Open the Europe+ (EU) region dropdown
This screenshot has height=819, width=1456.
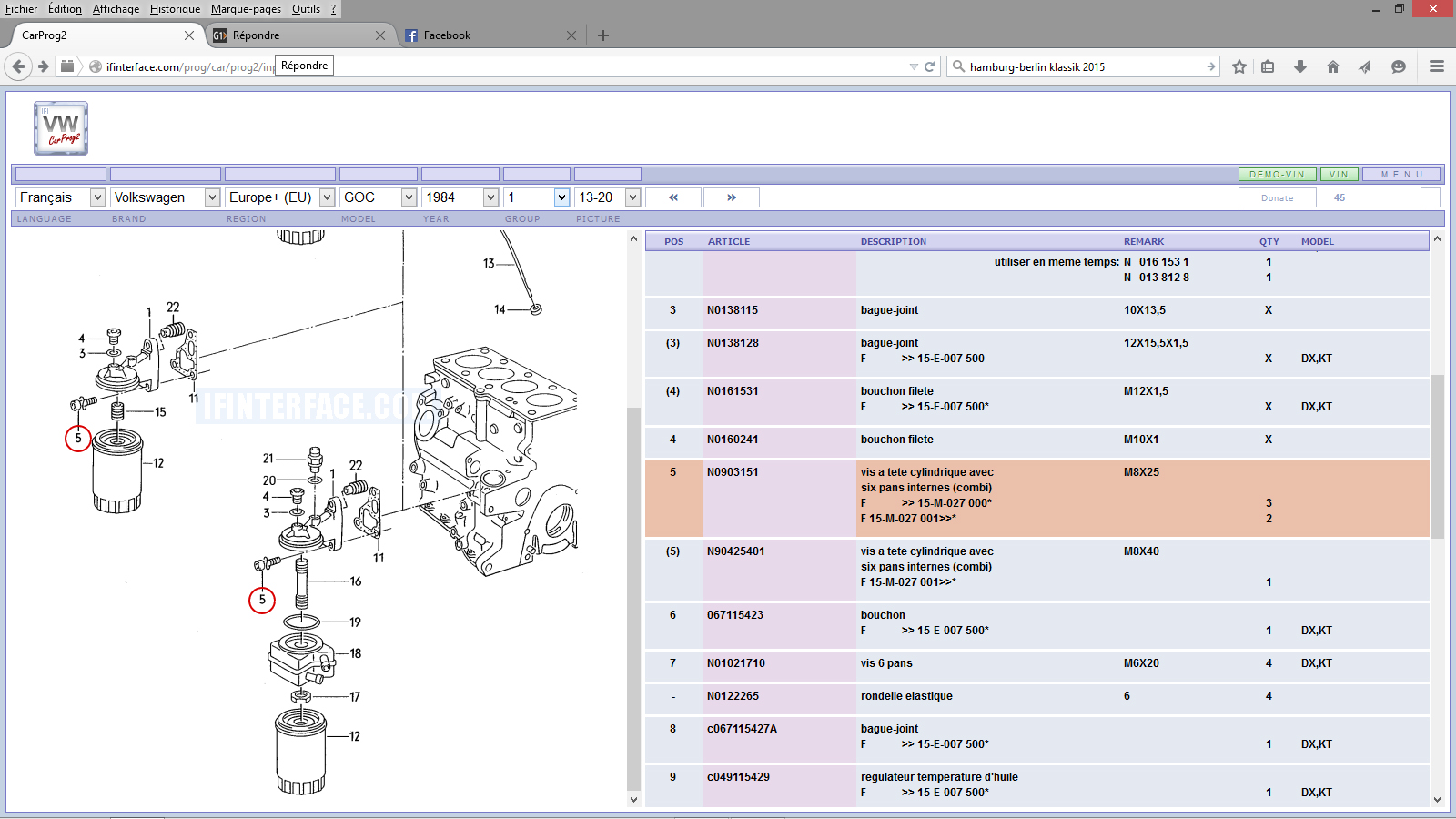(x=280, y=197)
